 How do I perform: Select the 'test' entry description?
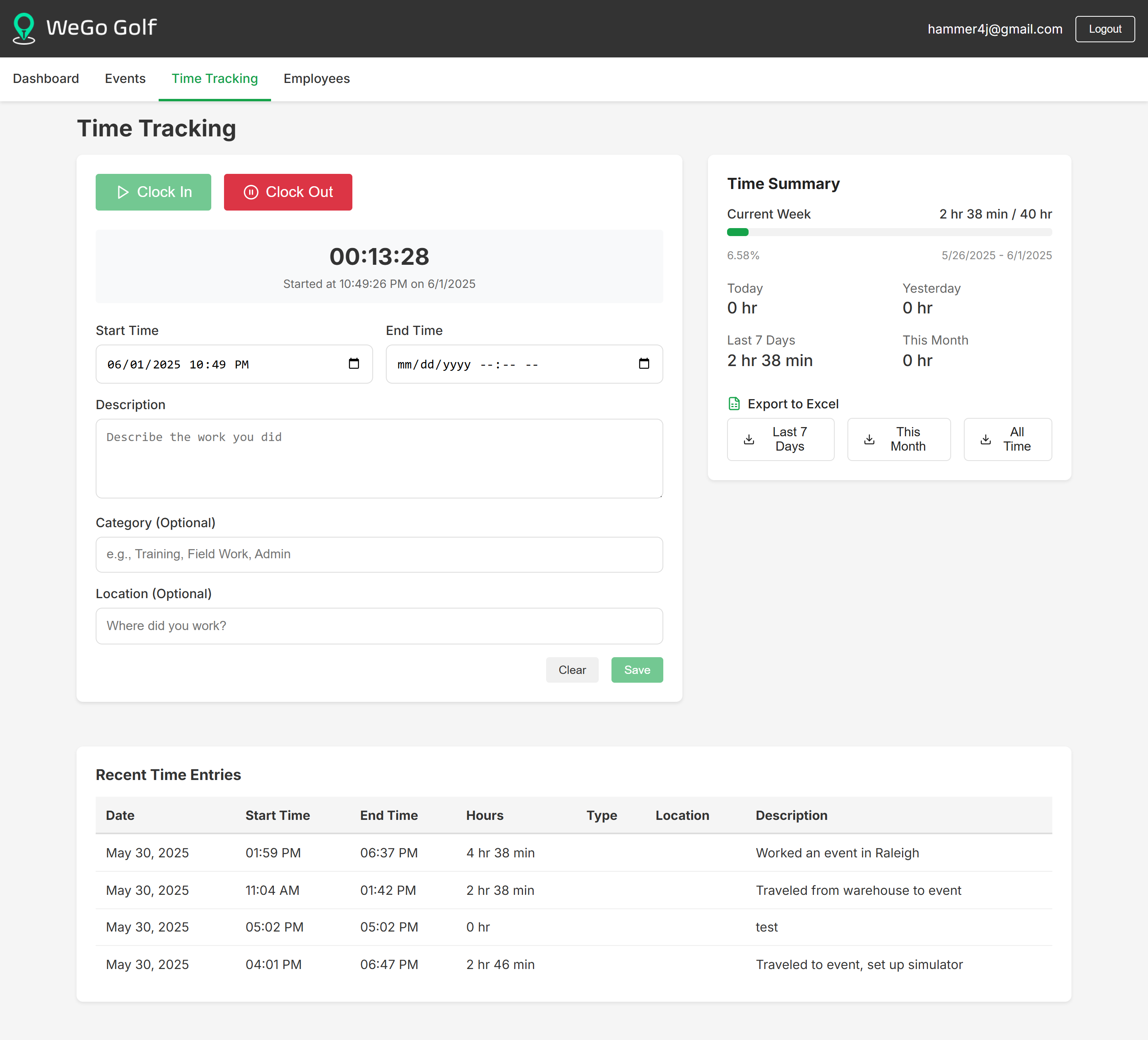tap(767, 927)
